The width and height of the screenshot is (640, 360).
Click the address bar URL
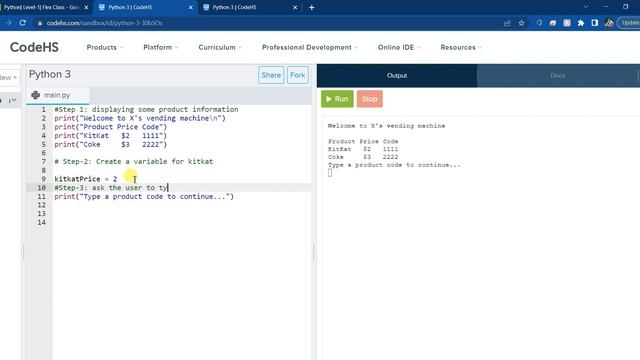coord(104,23)
